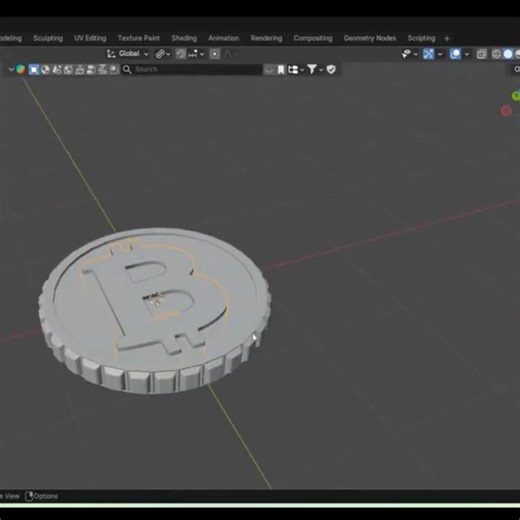
Task: Click the magnifier icon in search bar
Action: (127, 69)
